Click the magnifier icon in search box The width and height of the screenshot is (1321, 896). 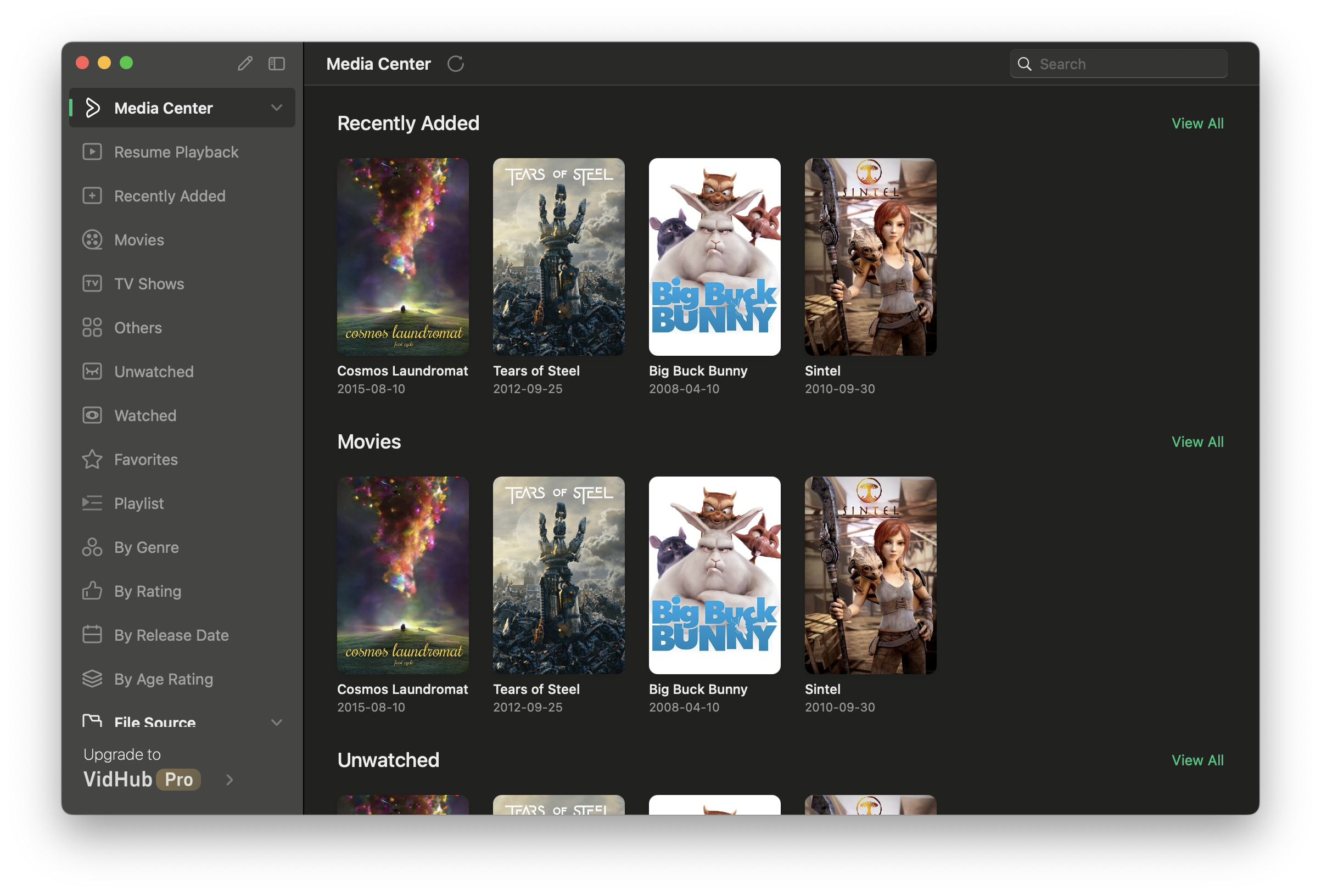[x=1025, y=64]
